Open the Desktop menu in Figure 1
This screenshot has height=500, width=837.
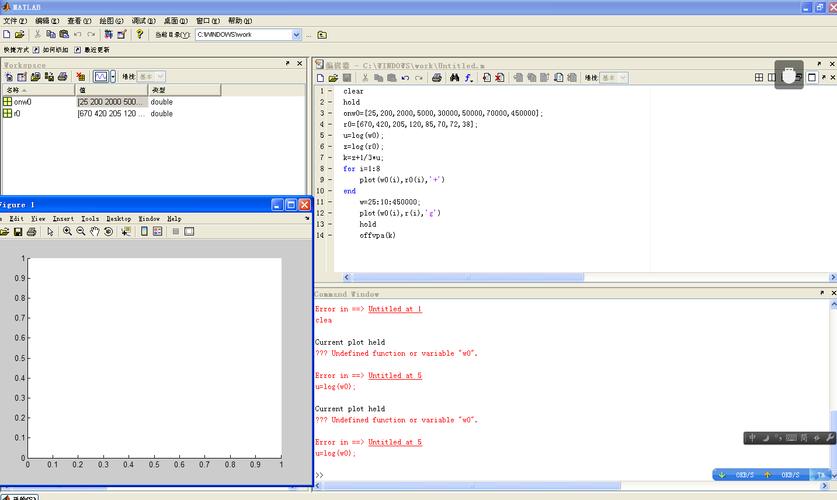point(119,219)
